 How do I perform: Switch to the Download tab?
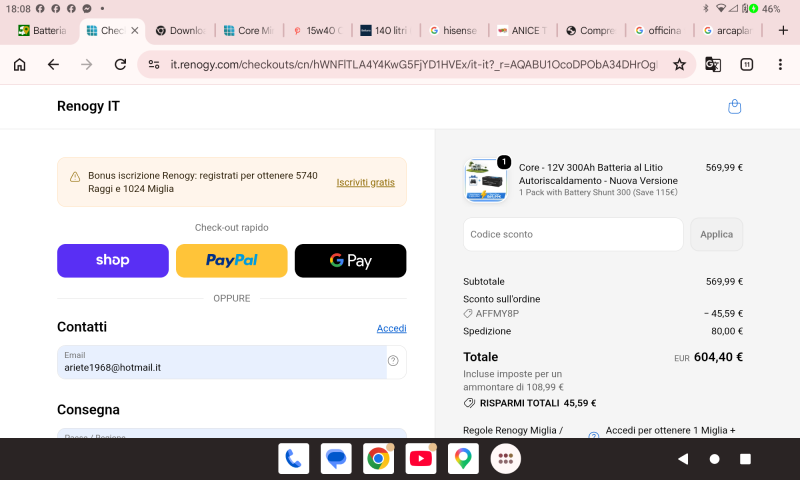[x=180, y=31]
